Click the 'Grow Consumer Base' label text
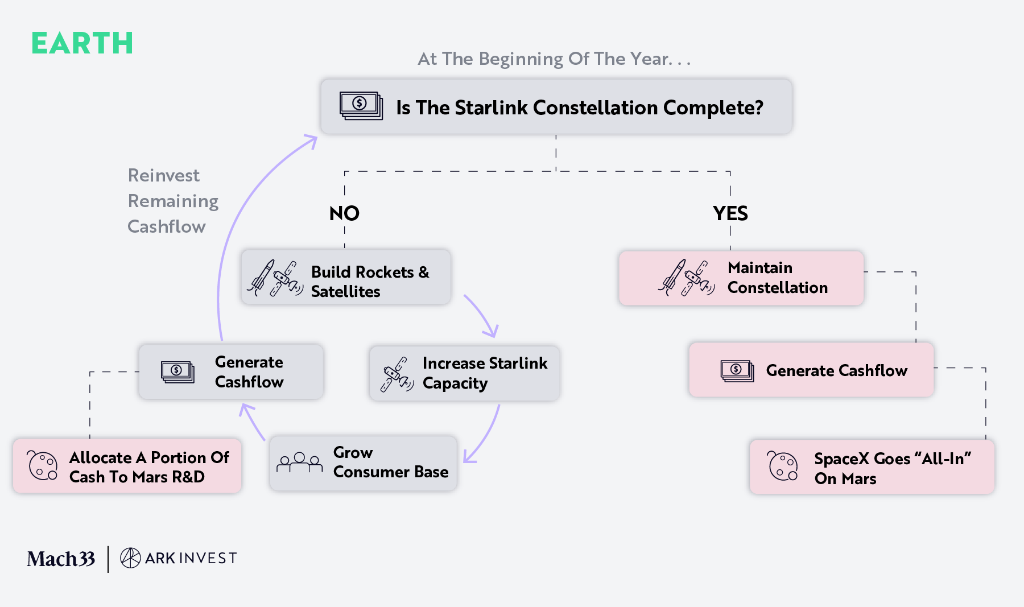Viewport: 1024px width, 607px height. coord(390,462)
